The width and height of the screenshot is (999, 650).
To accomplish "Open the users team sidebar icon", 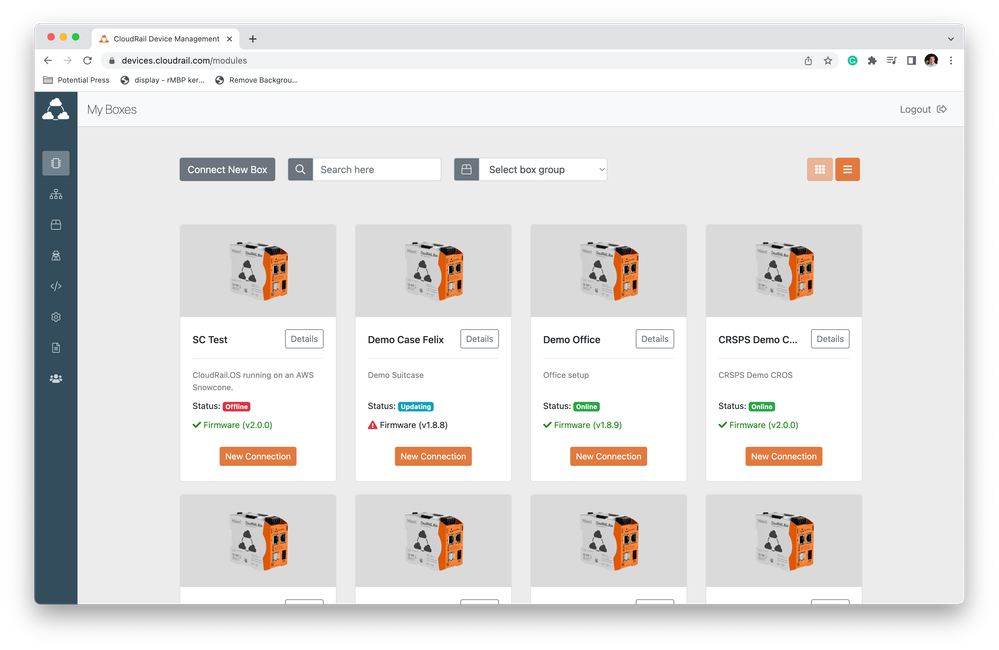I will point(56,379).
